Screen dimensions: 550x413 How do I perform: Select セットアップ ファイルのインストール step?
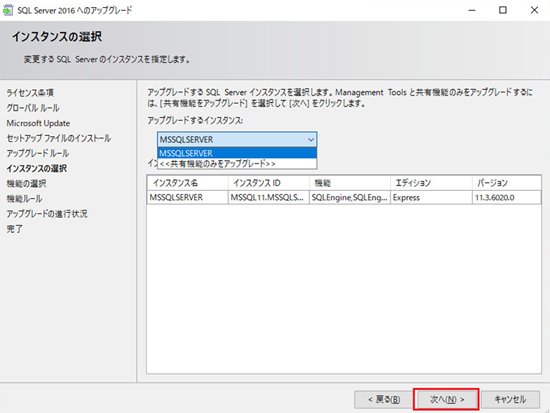coord(59,138)
